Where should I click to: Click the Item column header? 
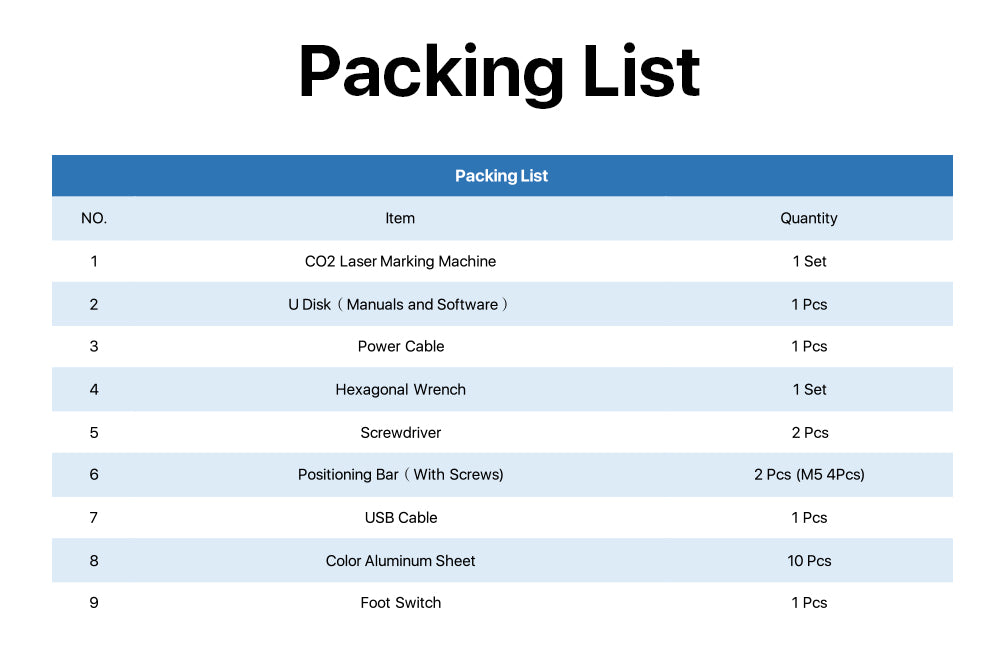[x=400, y=218]
